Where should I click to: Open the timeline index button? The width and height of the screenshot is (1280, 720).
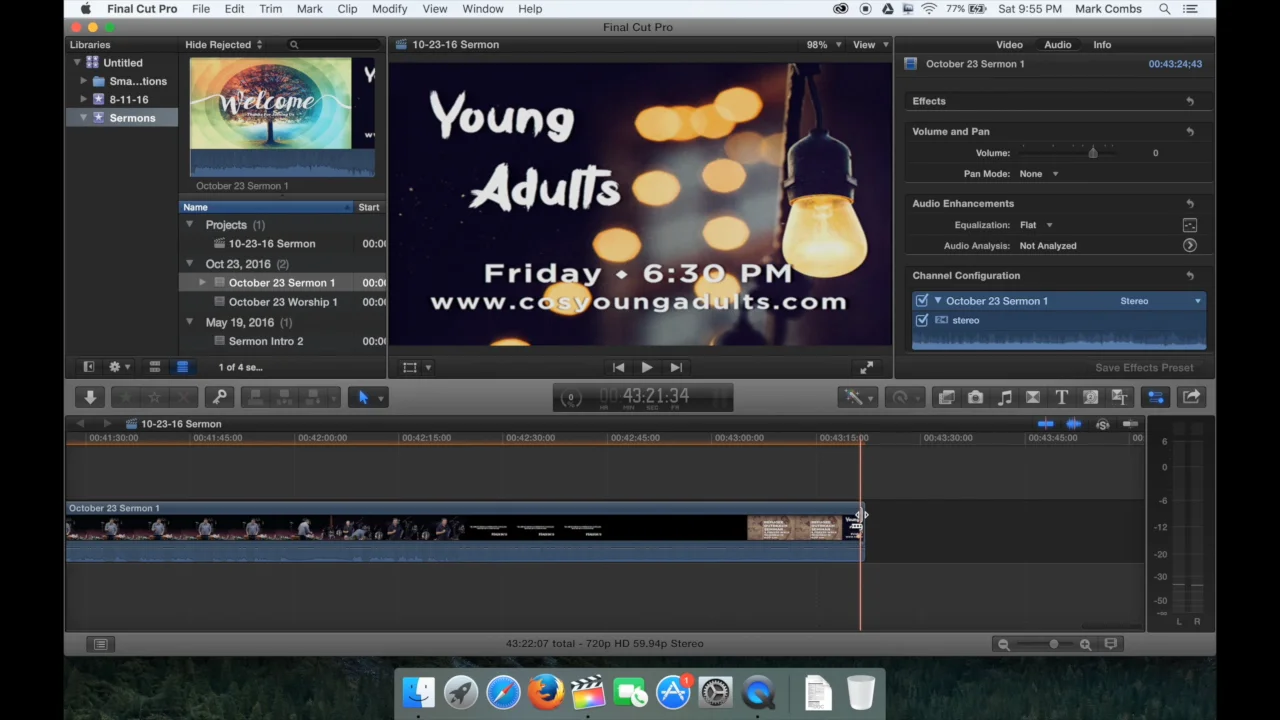click(x=101, y=644)
